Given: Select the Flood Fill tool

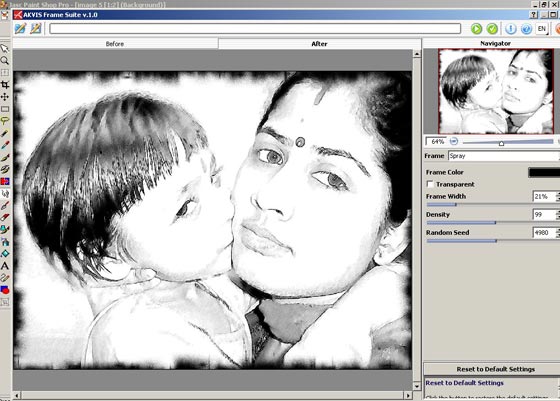Looking at the screenshot, I should click(x=5, y=254).
